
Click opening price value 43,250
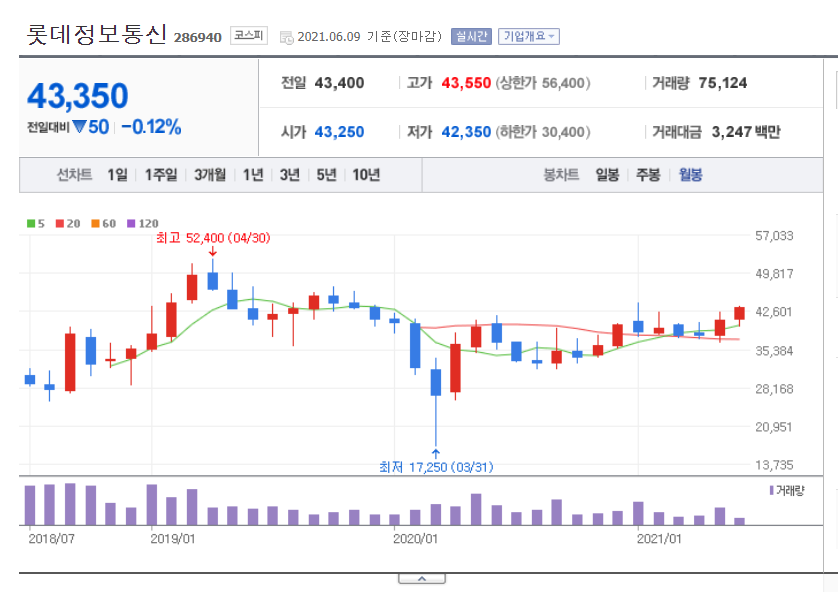coord(339,132)
